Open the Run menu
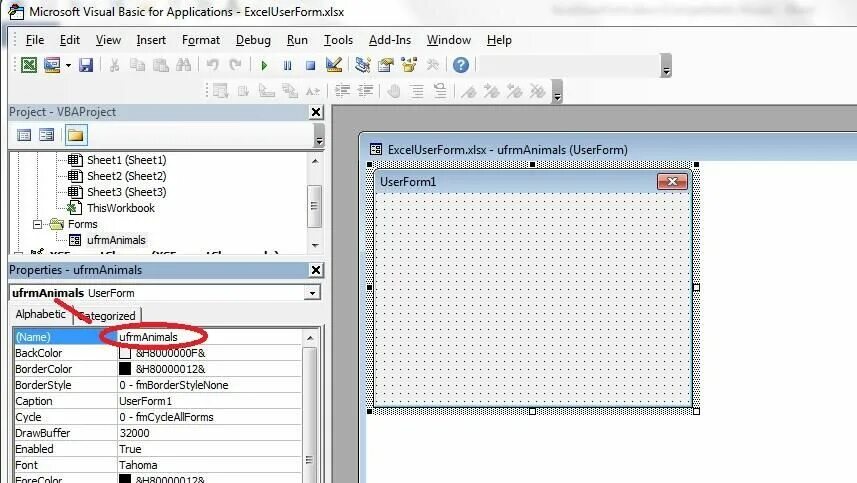Screen dimensions: 857x483 click(297, 40)
